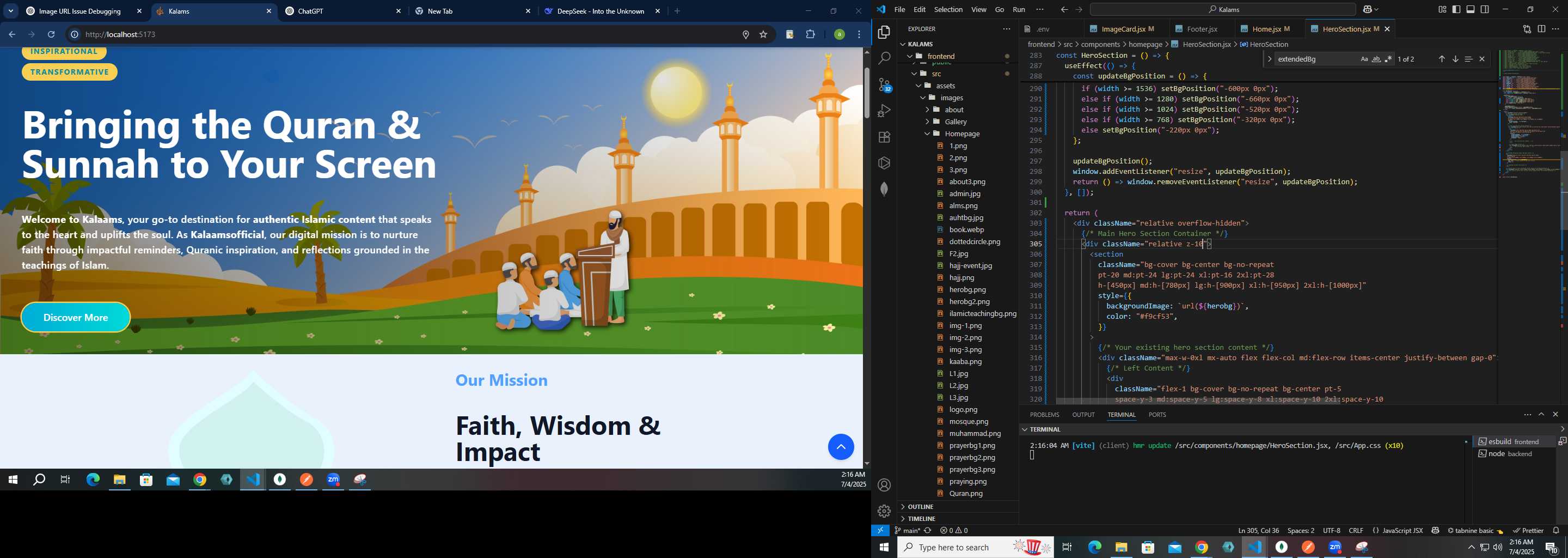Click the scroll-to-top round button on webpage
Screen dimensions: 1568x558
tap(841, 447)
